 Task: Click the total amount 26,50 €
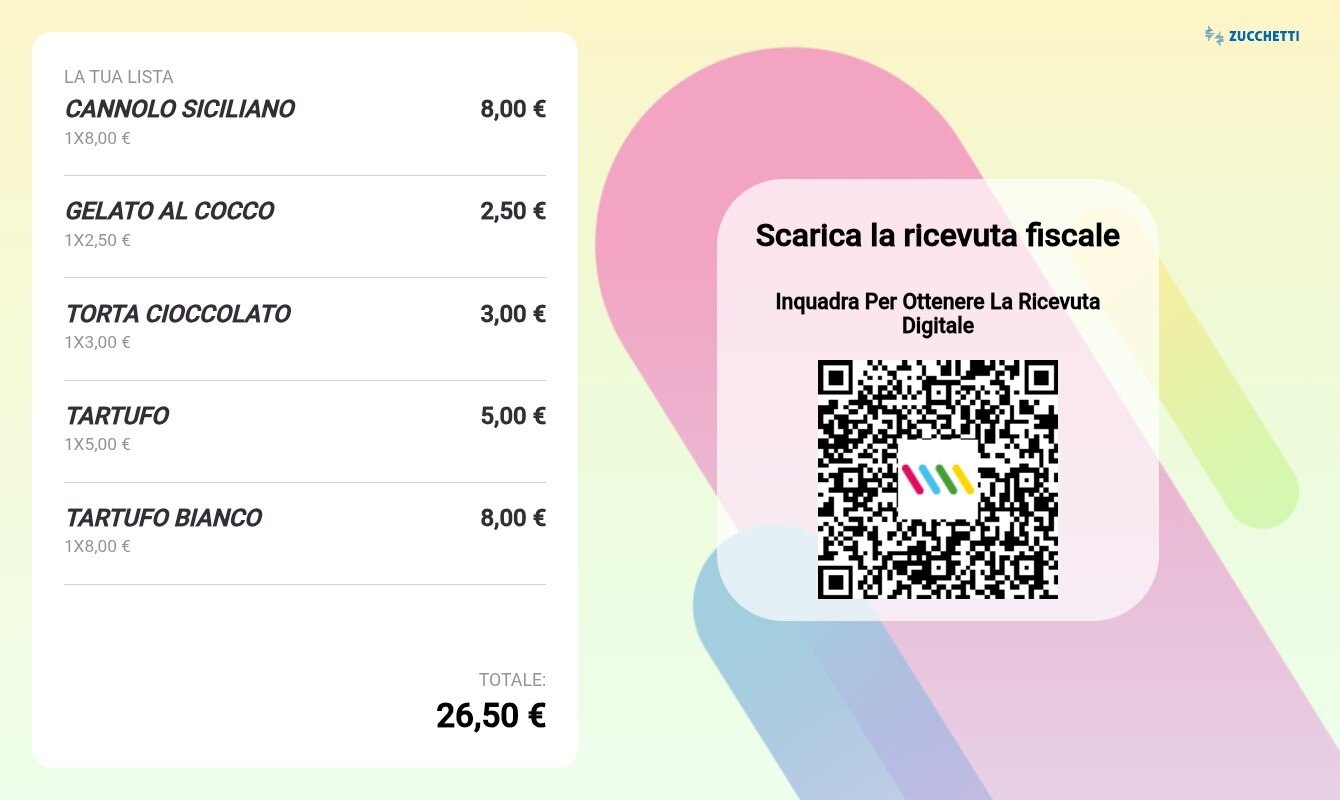[491, 716]
